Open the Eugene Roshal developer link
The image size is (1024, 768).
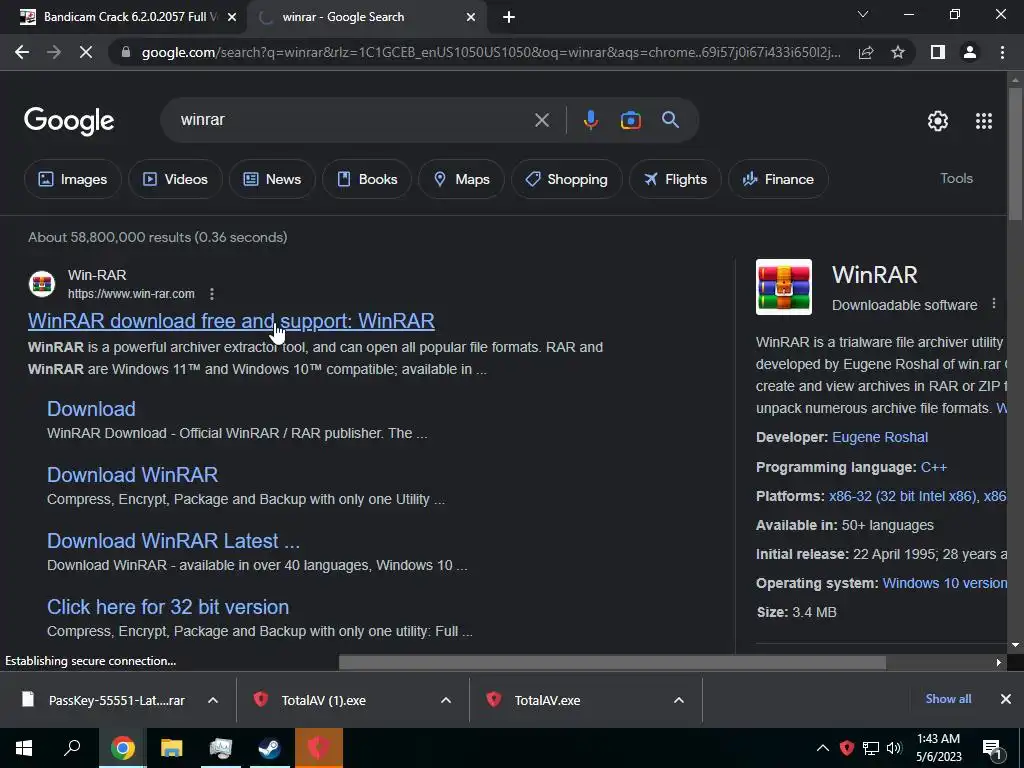[880, 437]
